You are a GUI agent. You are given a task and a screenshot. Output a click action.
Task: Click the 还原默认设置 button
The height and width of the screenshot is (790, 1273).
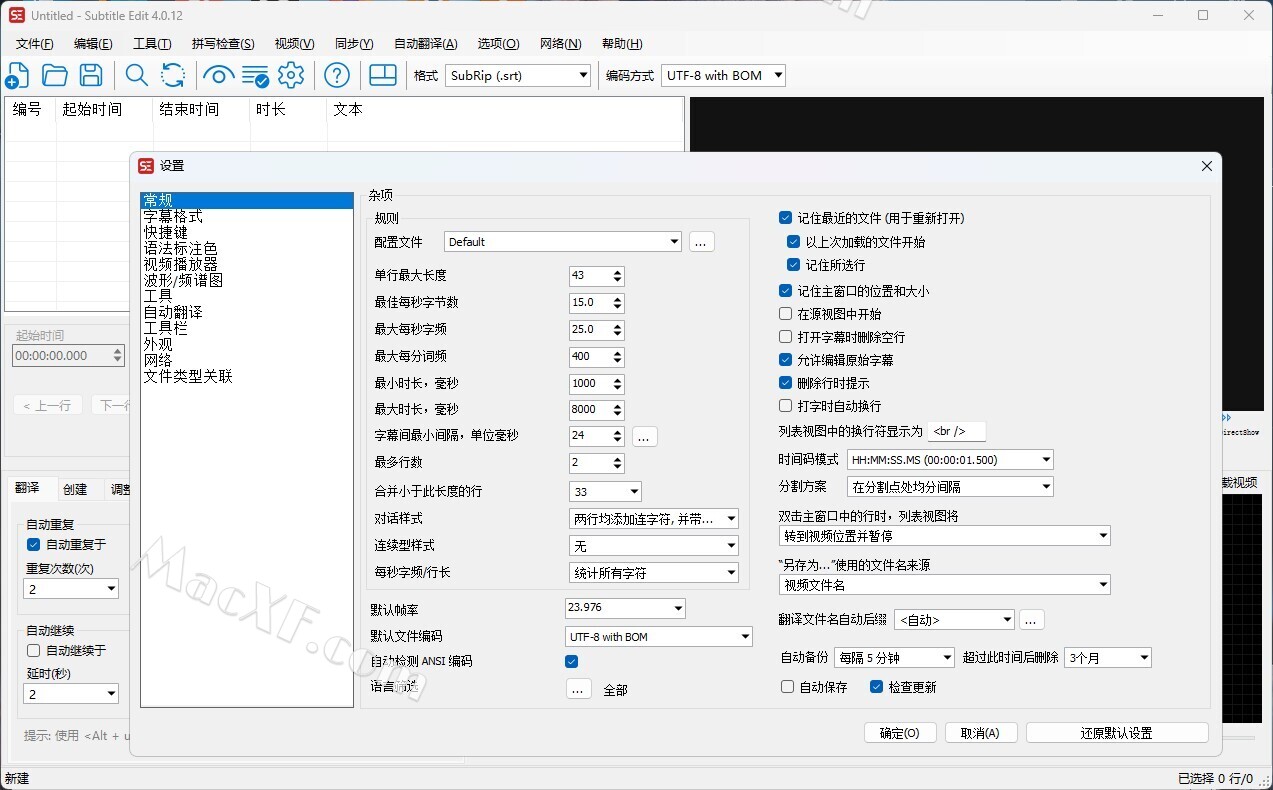coord(1117,733)
